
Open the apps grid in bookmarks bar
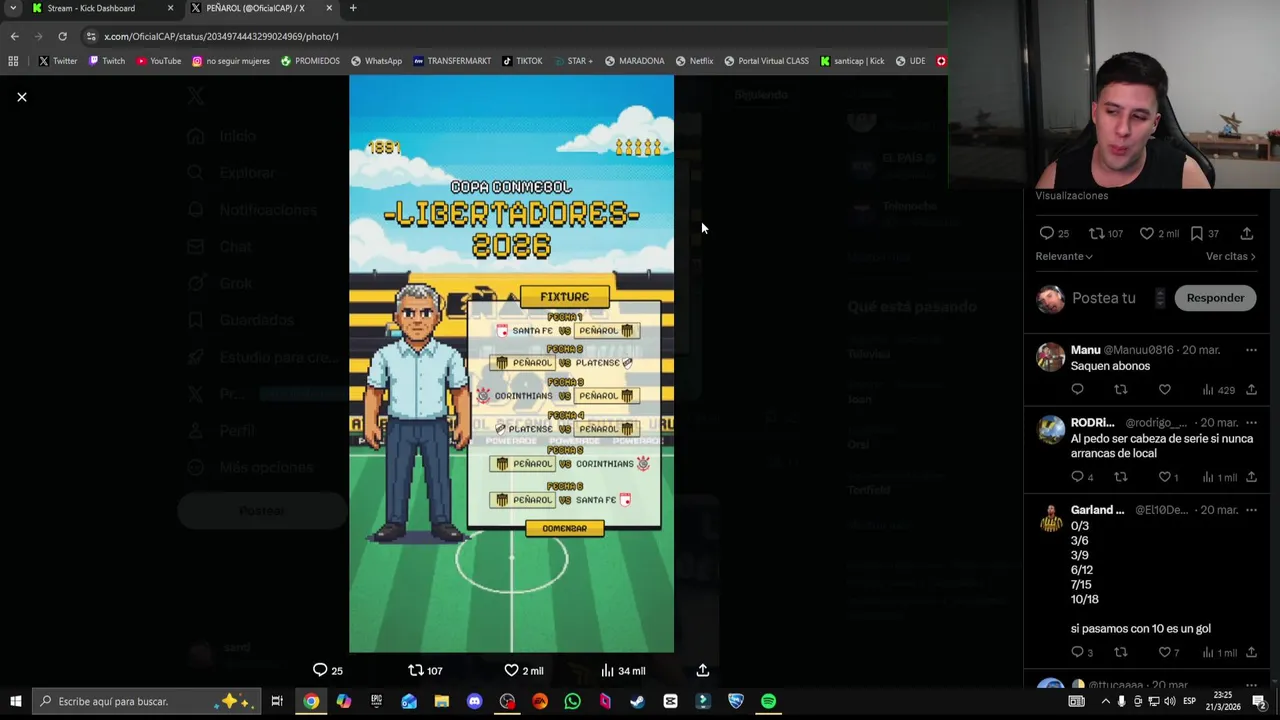[13, 61]
